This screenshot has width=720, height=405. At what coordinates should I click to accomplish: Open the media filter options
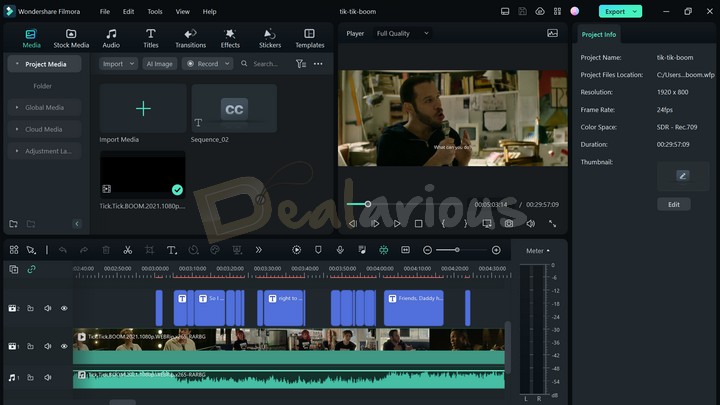(301, 64)
